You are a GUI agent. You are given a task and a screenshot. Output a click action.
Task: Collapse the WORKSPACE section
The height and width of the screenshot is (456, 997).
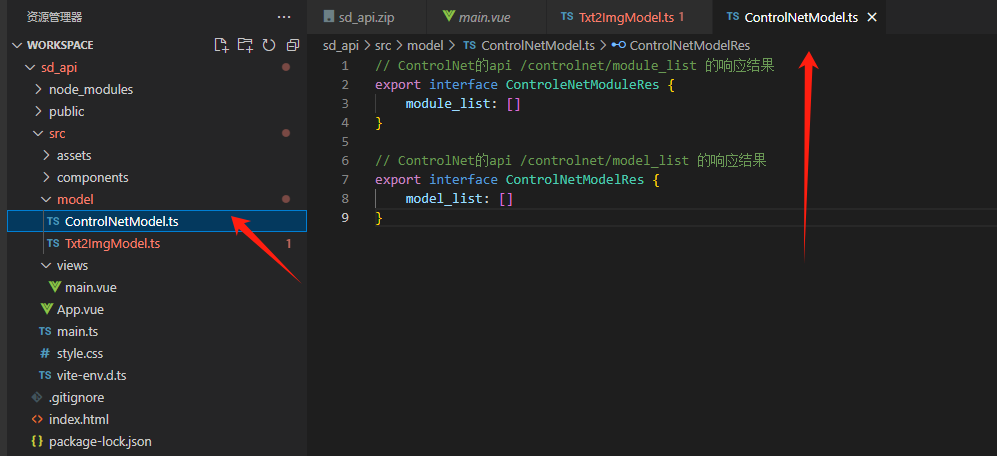click(x=16, y=45)
